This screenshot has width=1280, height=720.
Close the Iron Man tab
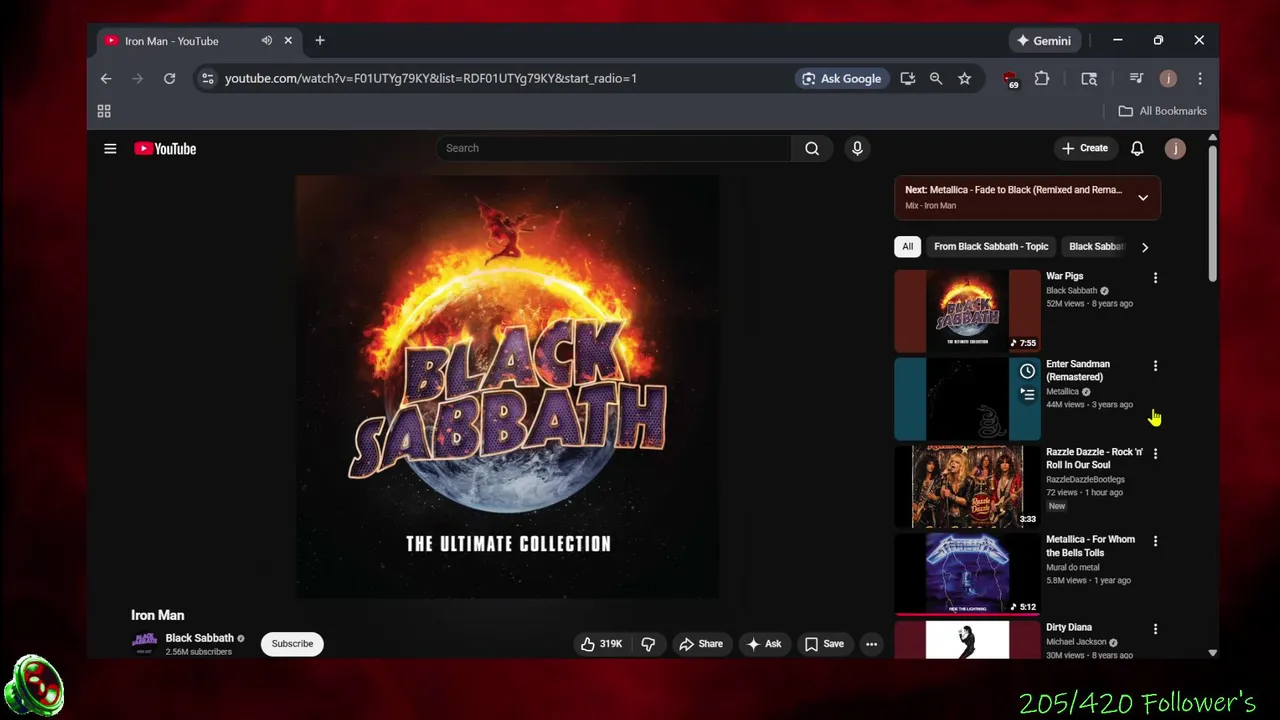[288, 41]
